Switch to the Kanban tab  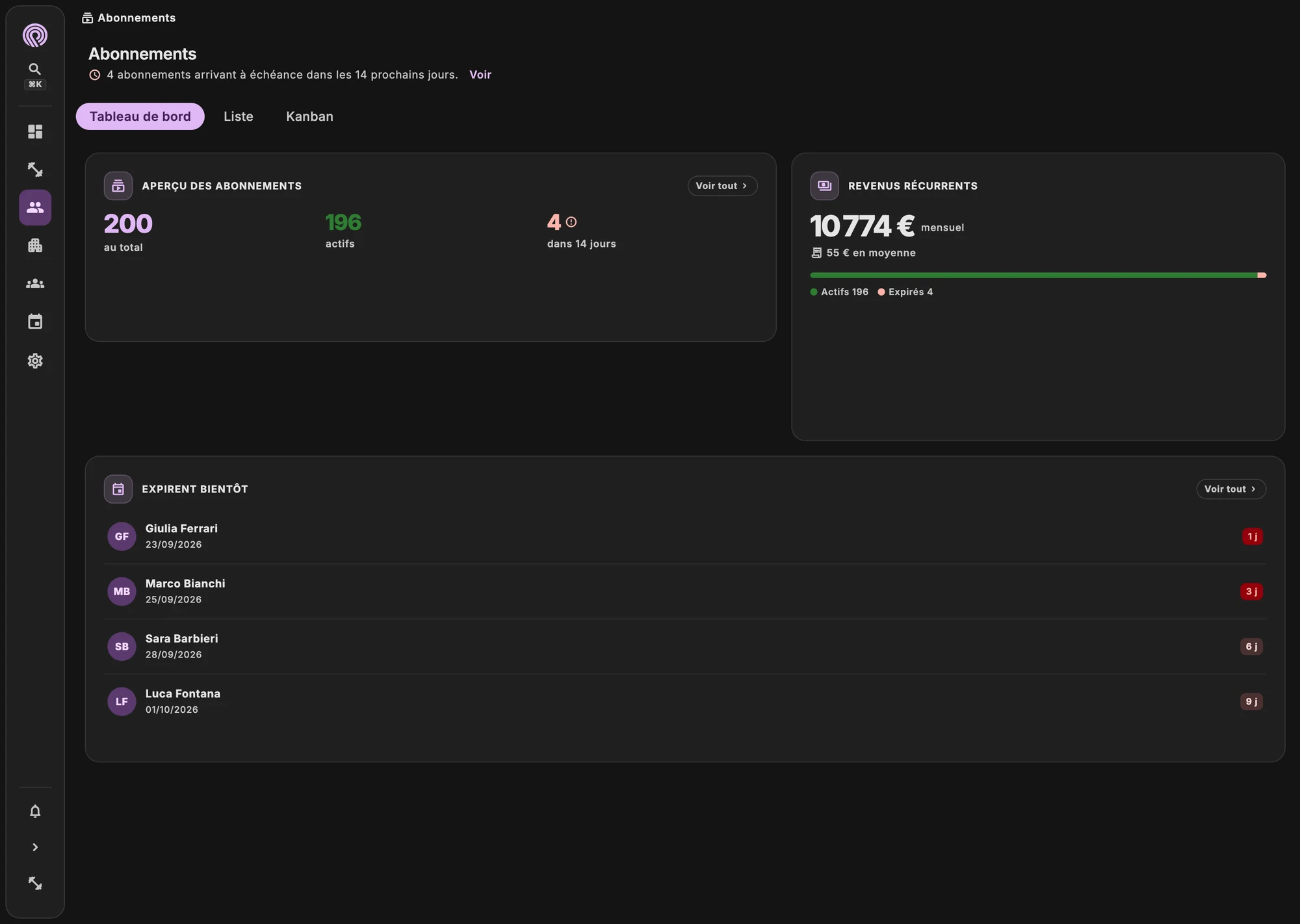pos(309,116)
